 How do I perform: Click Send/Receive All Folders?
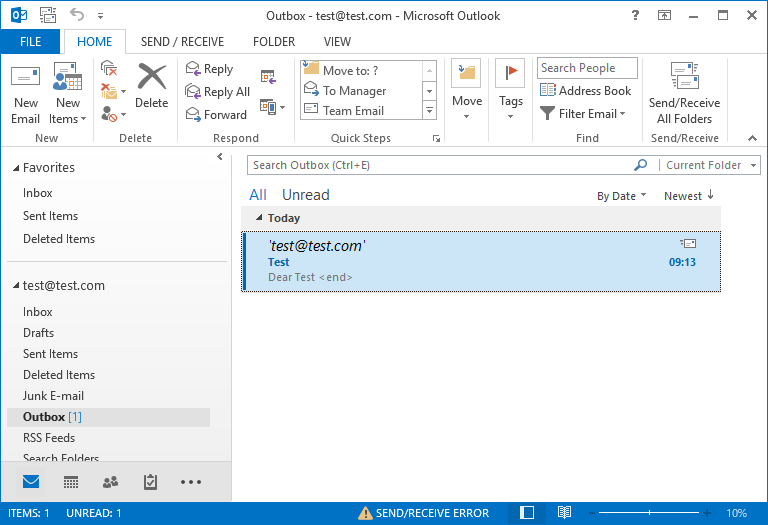click(x=684, y=94)
